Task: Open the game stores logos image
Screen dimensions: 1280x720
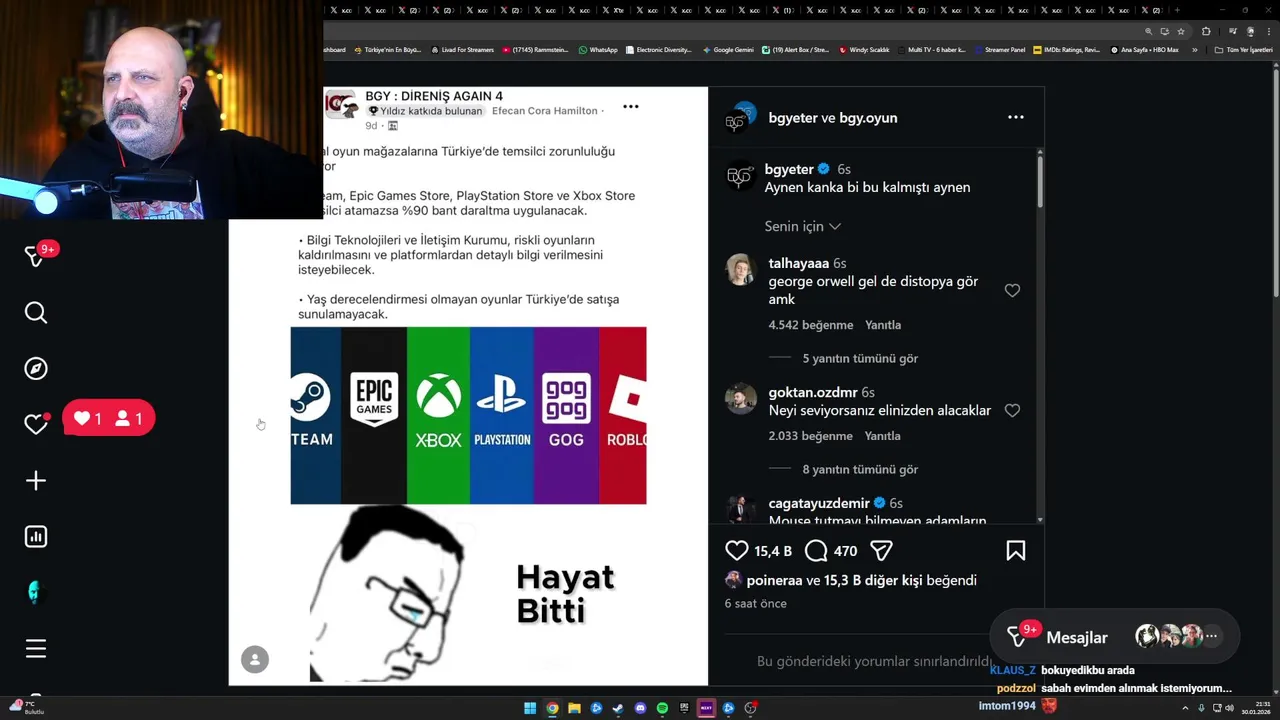Action: pos(468,415)
